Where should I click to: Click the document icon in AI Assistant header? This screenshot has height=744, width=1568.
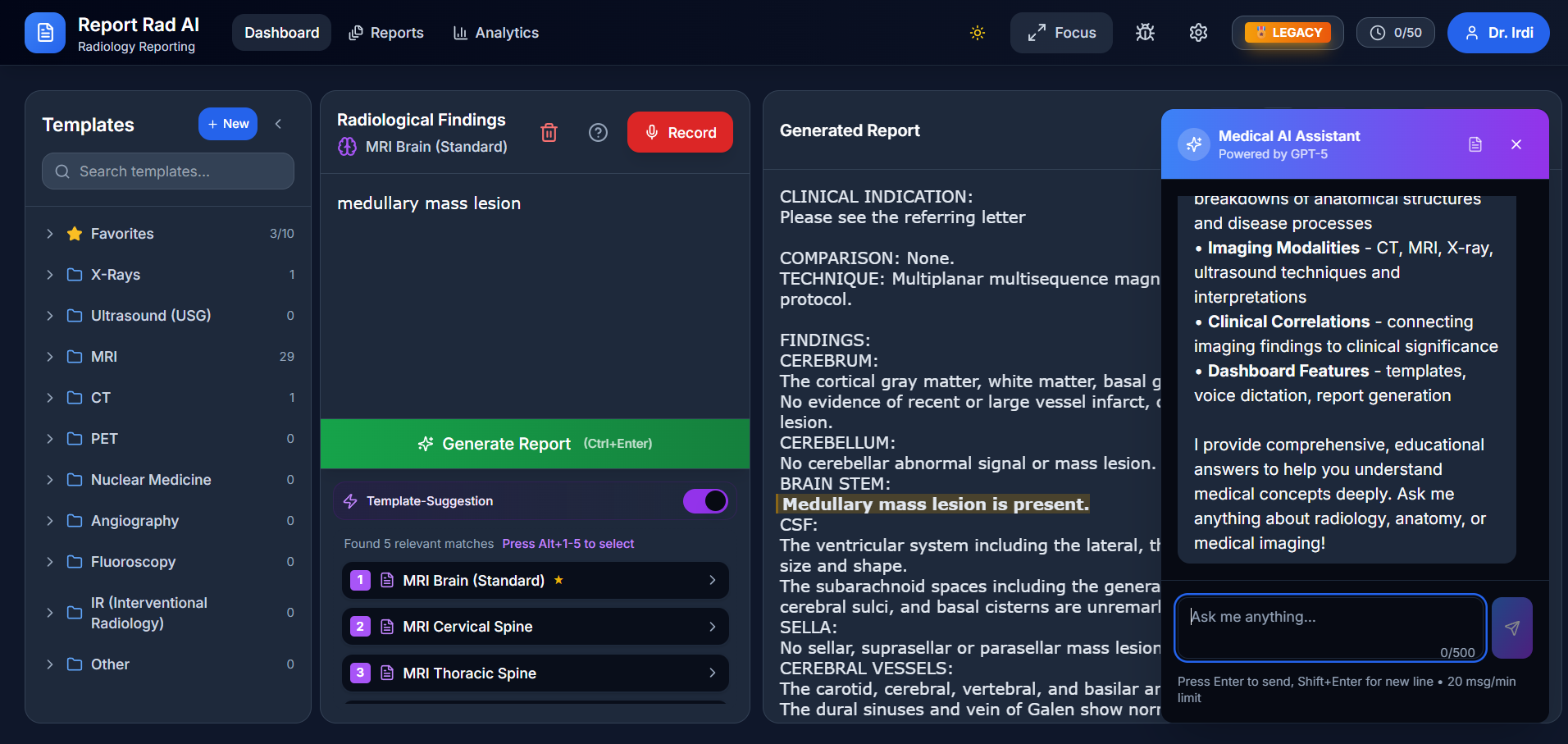click(x=1475, y=144)
